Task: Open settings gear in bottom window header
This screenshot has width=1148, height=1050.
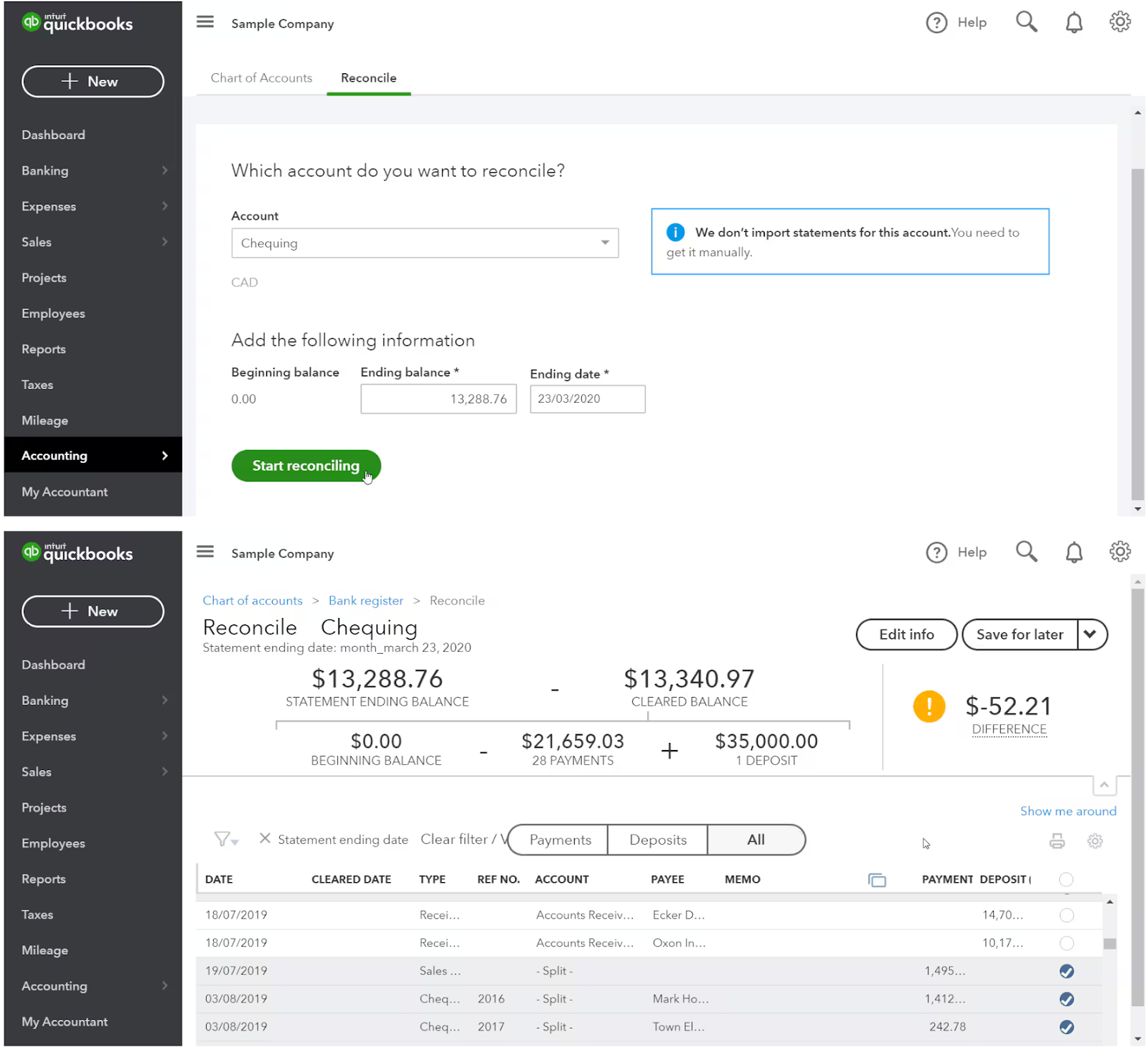Action: [x=1120, y=552]
